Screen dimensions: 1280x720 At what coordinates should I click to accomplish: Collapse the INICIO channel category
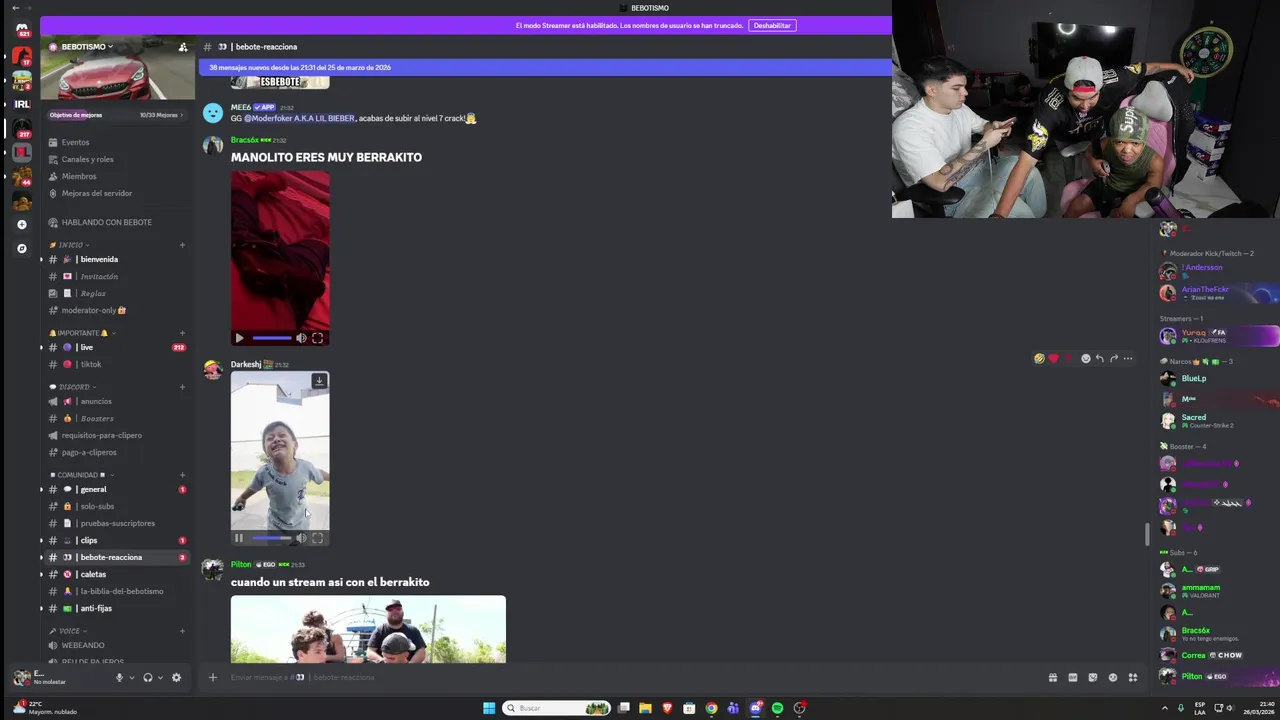click(x=71, y=245)
